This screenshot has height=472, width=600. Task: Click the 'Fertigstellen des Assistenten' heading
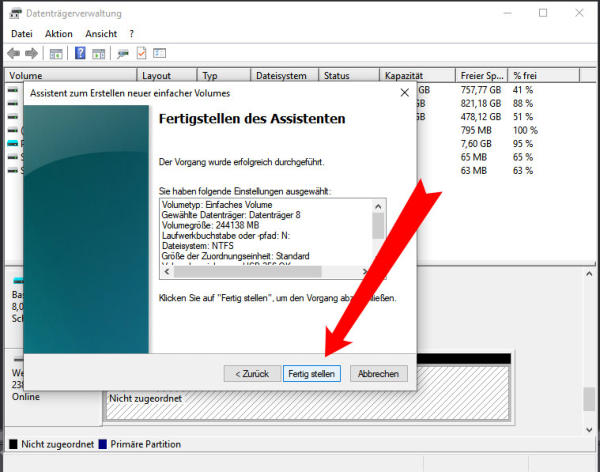pos(252,119)
